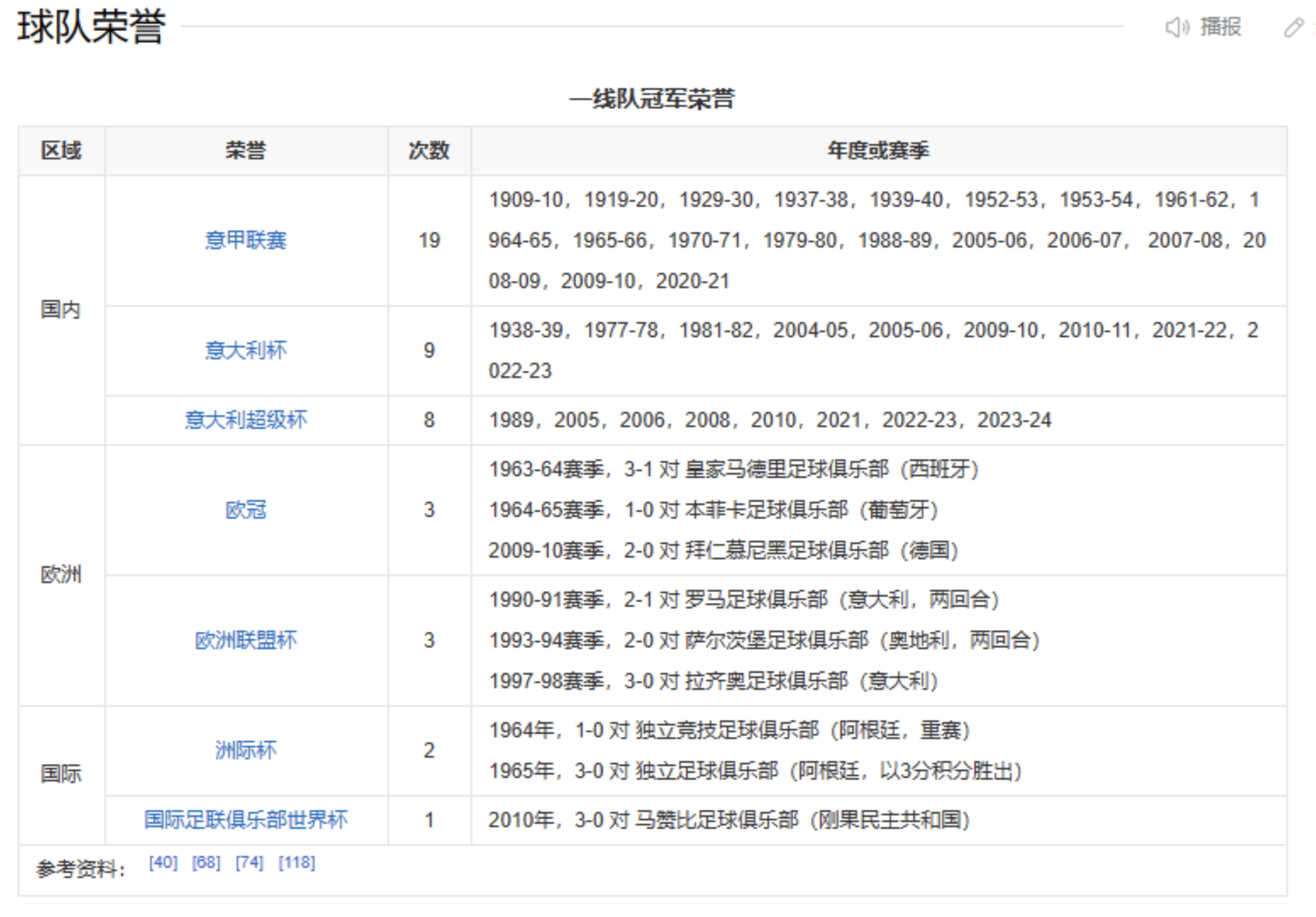
Task: Click the count 19 cell
Action: [x=429, y=241]
